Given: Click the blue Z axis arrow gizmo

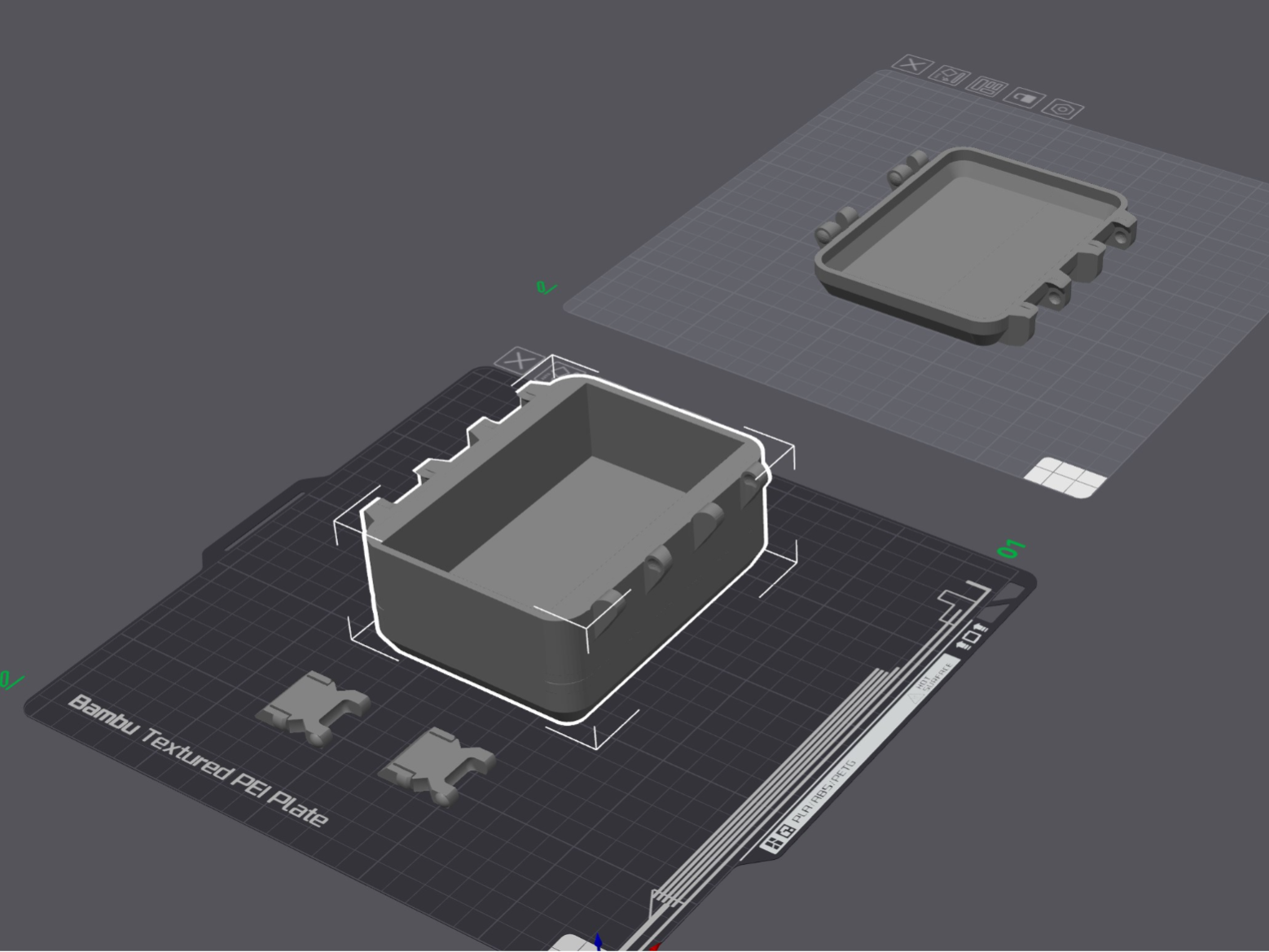Looking at the screenshot, I should click(599, 942).
